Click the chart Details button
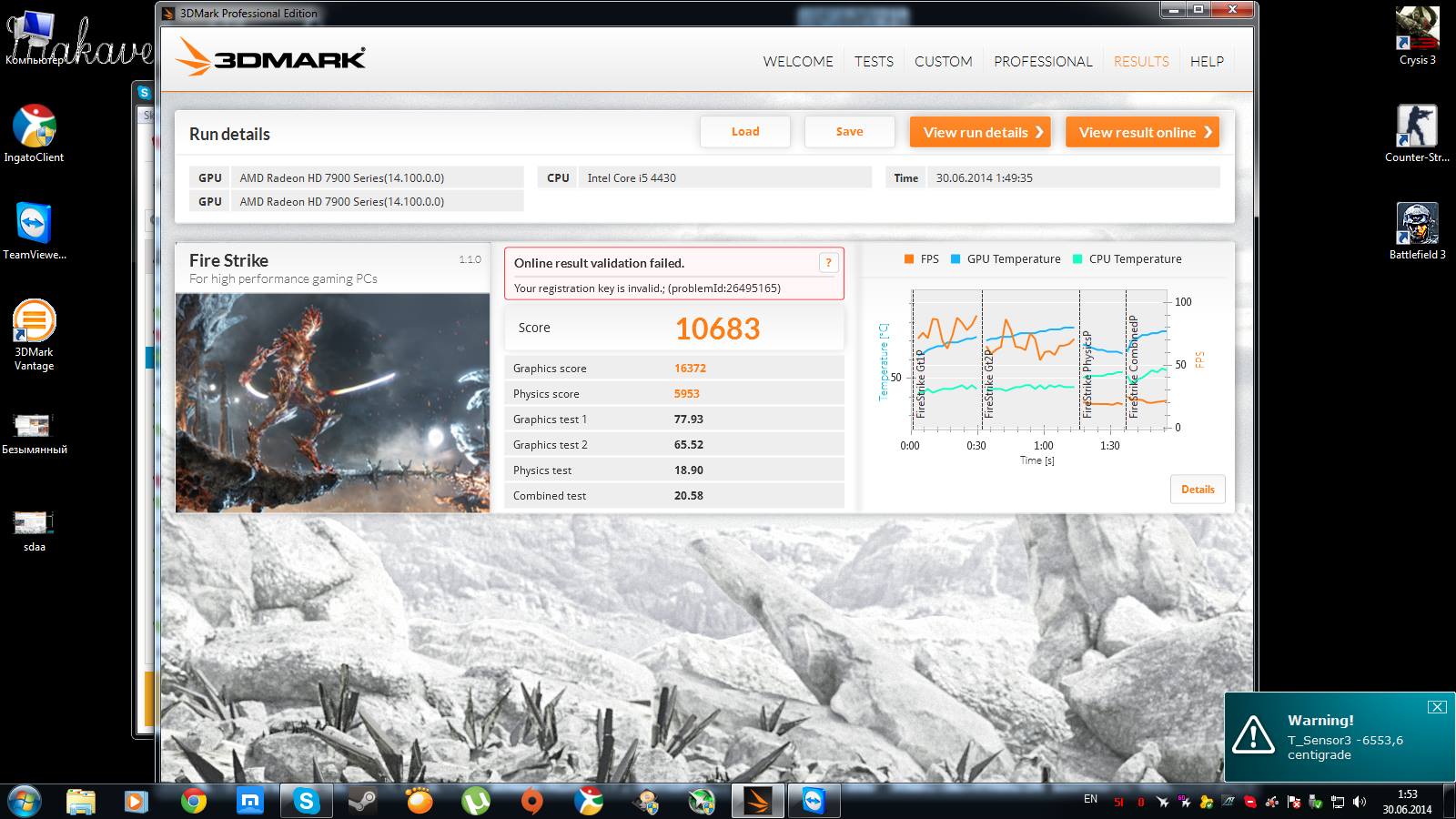Image resolution: width=1456 pixels, height=819 pixels. 1198,490
